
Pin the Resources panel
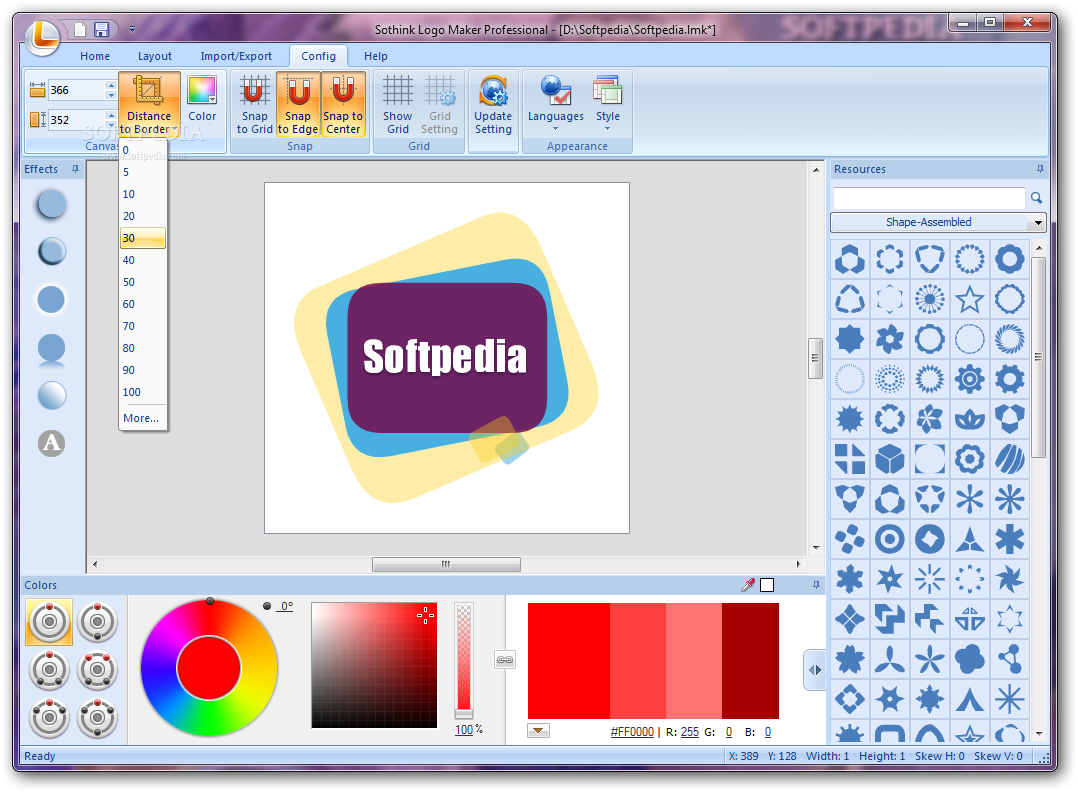1040,169
